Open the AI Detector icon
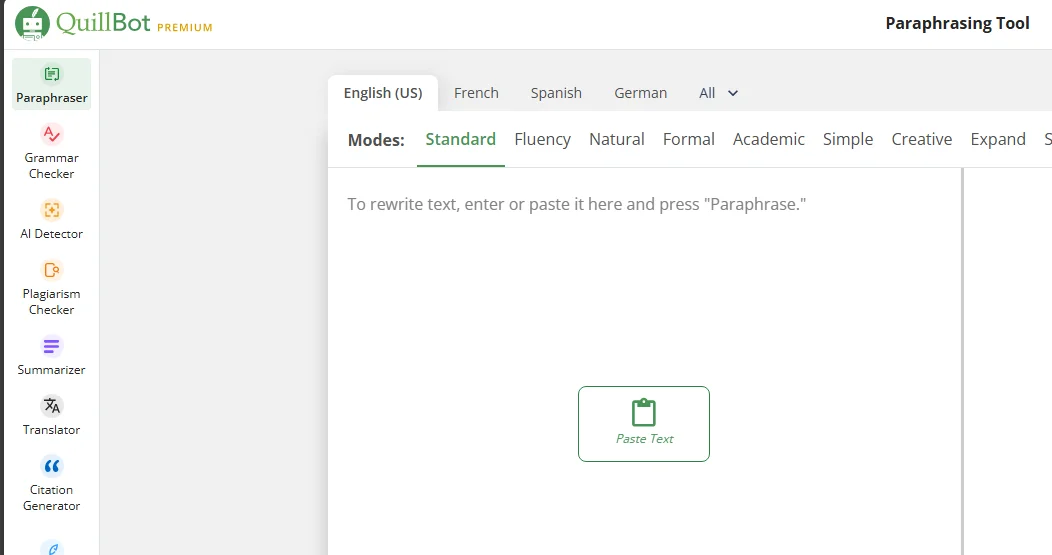Viewport: 1052px width, 555px height. 52,209
